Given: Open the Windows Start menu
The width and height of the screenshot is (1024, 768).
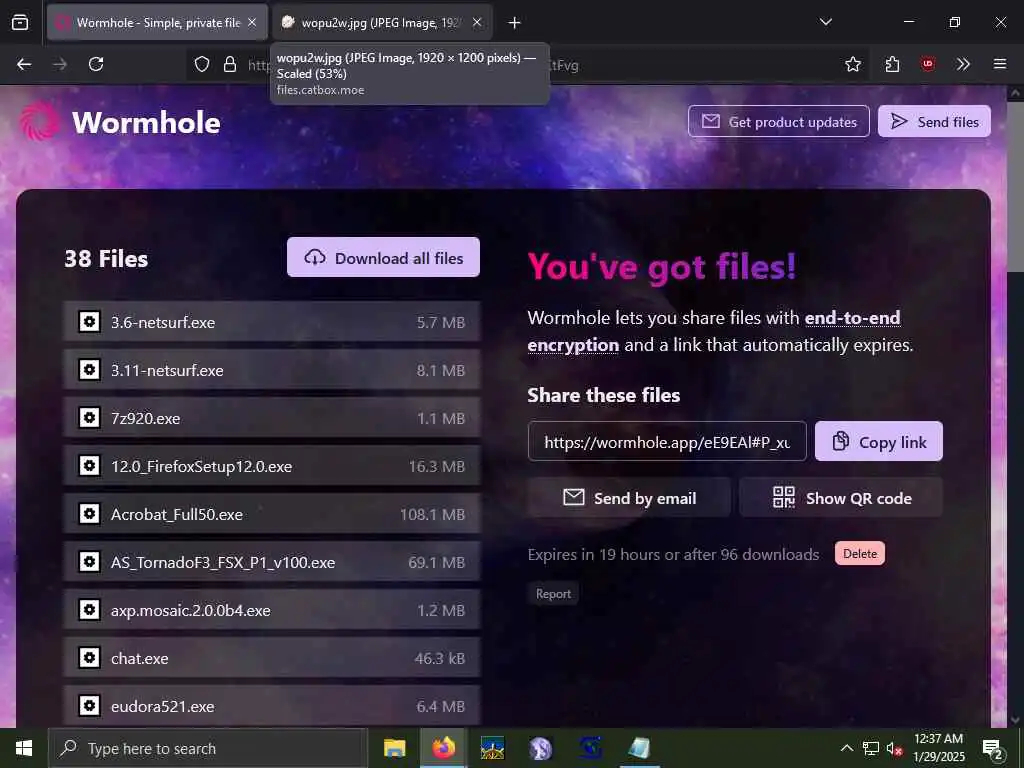Looking at the screenshot, I should 24,748.
